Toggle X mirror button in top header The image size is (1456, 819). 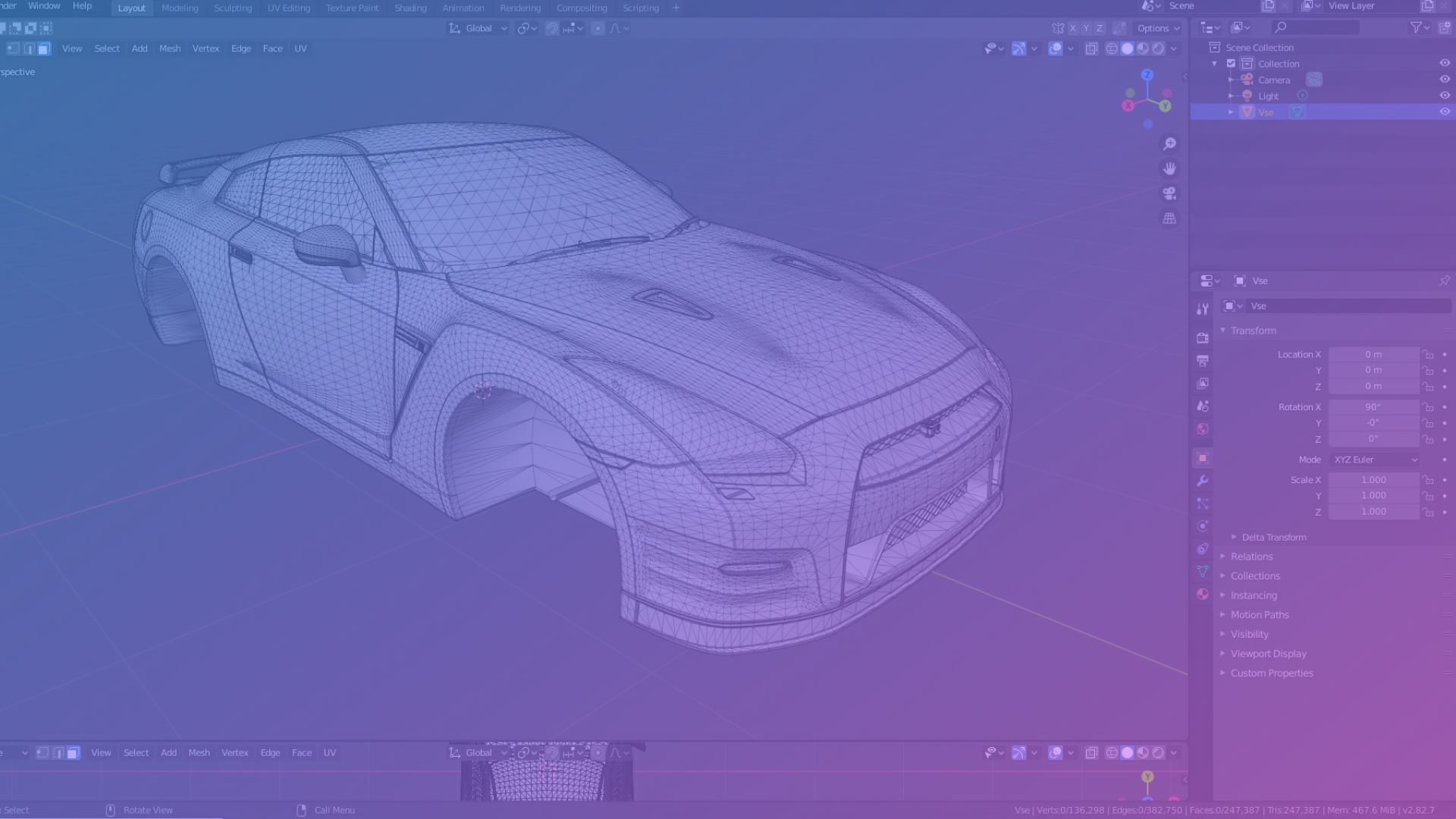pyautogui.click(x=1072, y=29)
